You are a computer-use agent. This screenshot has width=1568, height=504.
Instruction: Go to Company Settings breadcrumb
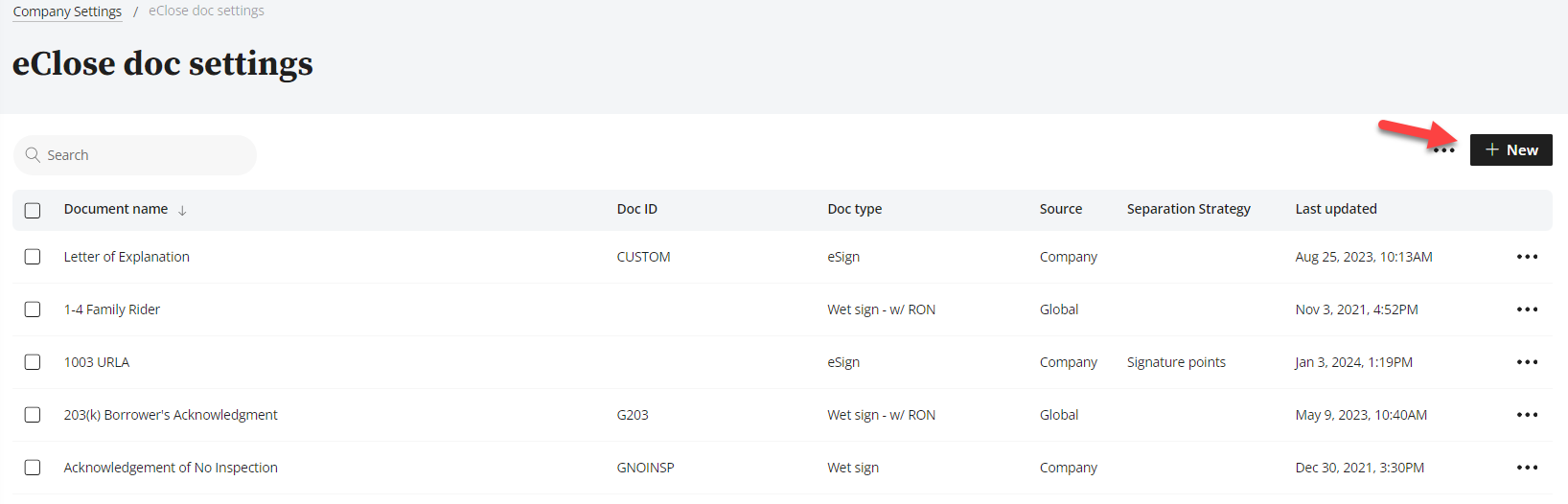coord(67,11)
